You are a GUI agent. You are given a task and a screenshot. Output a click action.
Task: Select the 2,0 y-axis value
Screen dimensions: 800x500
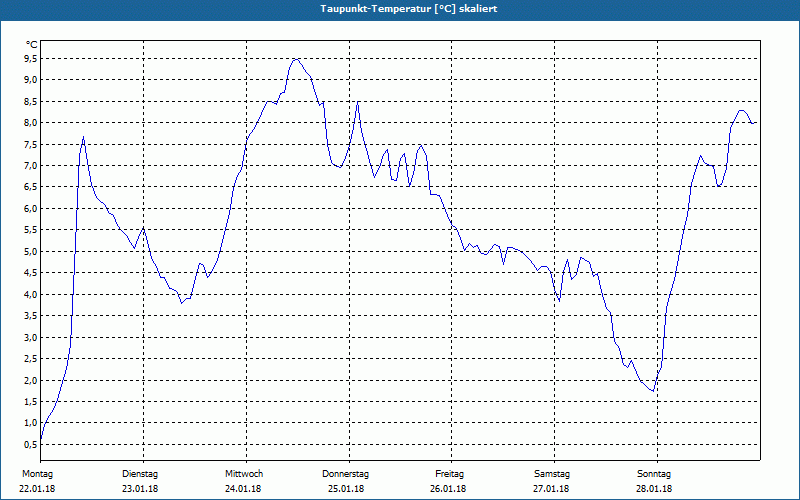pyautogui.click(x=30, y=380)
